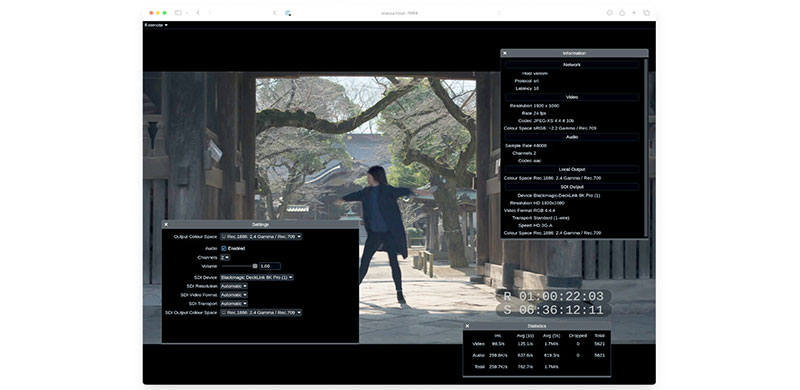Open the Channels dropdown in Settings
This screenshot has height=390, width=800.
click(x=224, y=257)
